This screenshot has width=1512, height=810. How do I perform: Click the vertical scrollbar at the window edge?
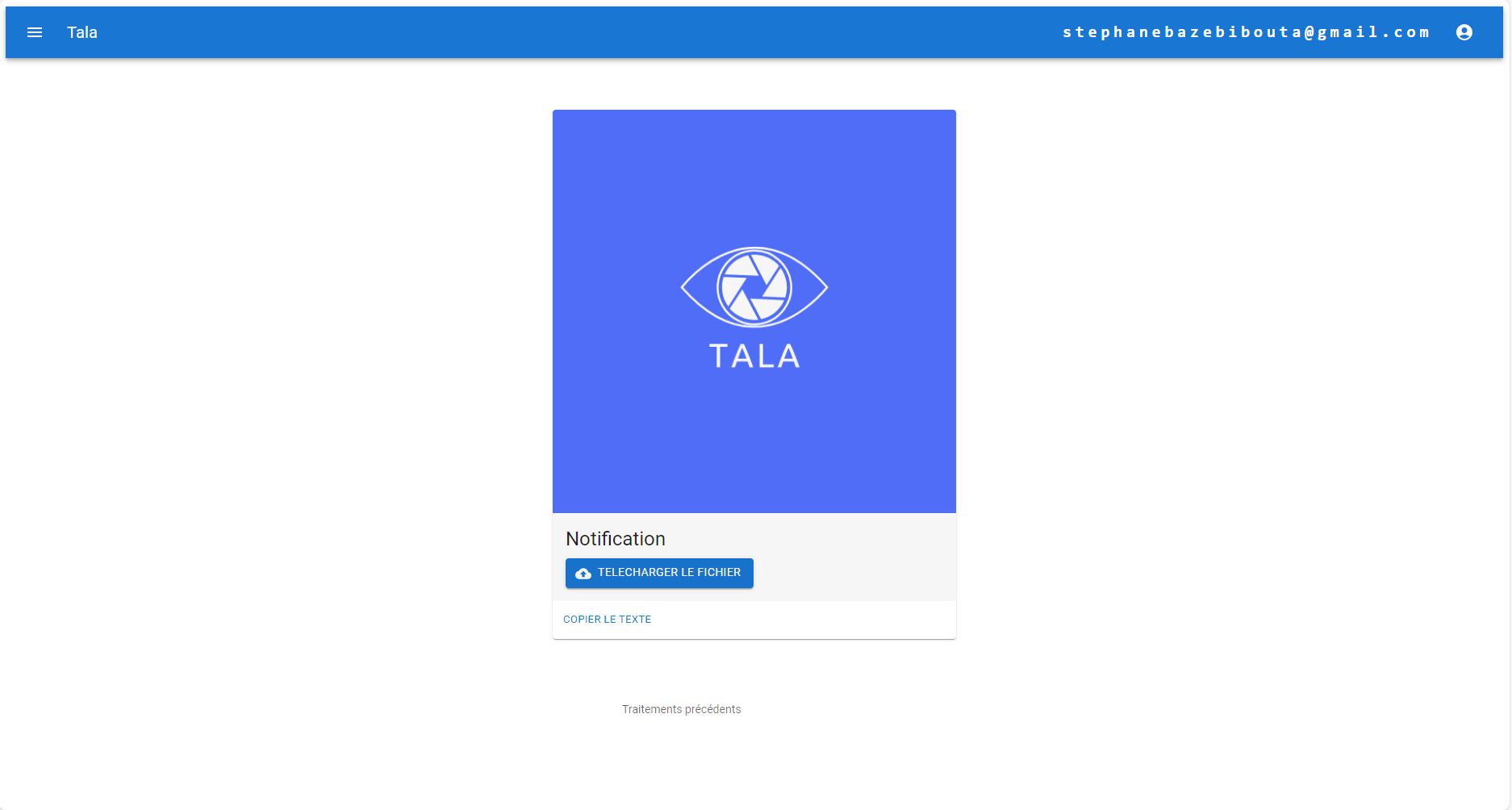[1508, 405]
